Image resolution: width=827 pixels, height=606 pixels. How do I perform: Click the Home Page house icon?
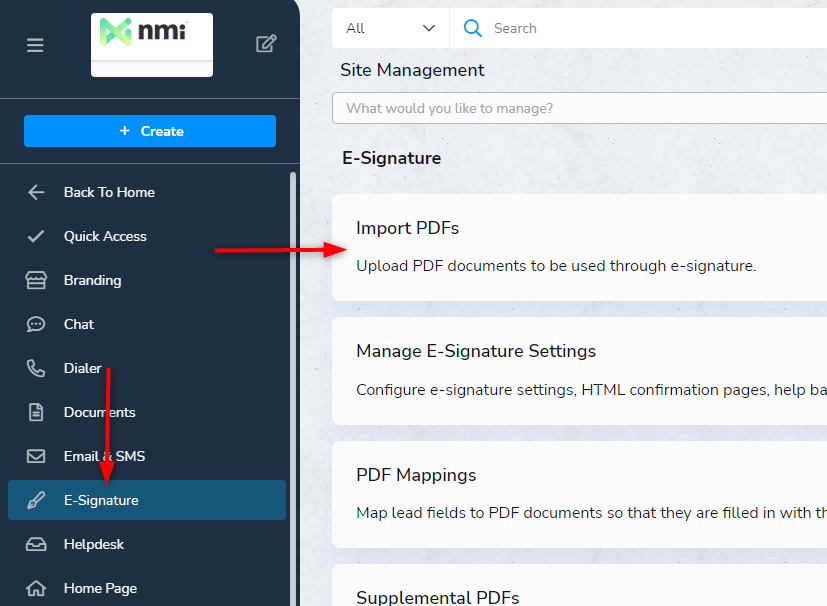[x=36, y=588]
